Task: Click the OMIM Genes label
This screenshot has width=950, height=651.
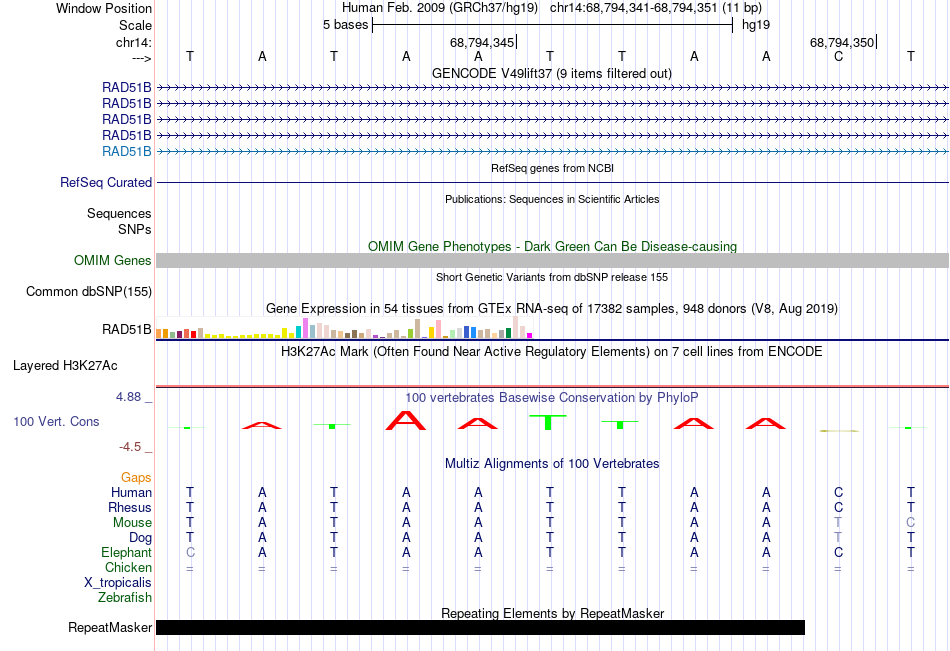Action: point(112,261)
